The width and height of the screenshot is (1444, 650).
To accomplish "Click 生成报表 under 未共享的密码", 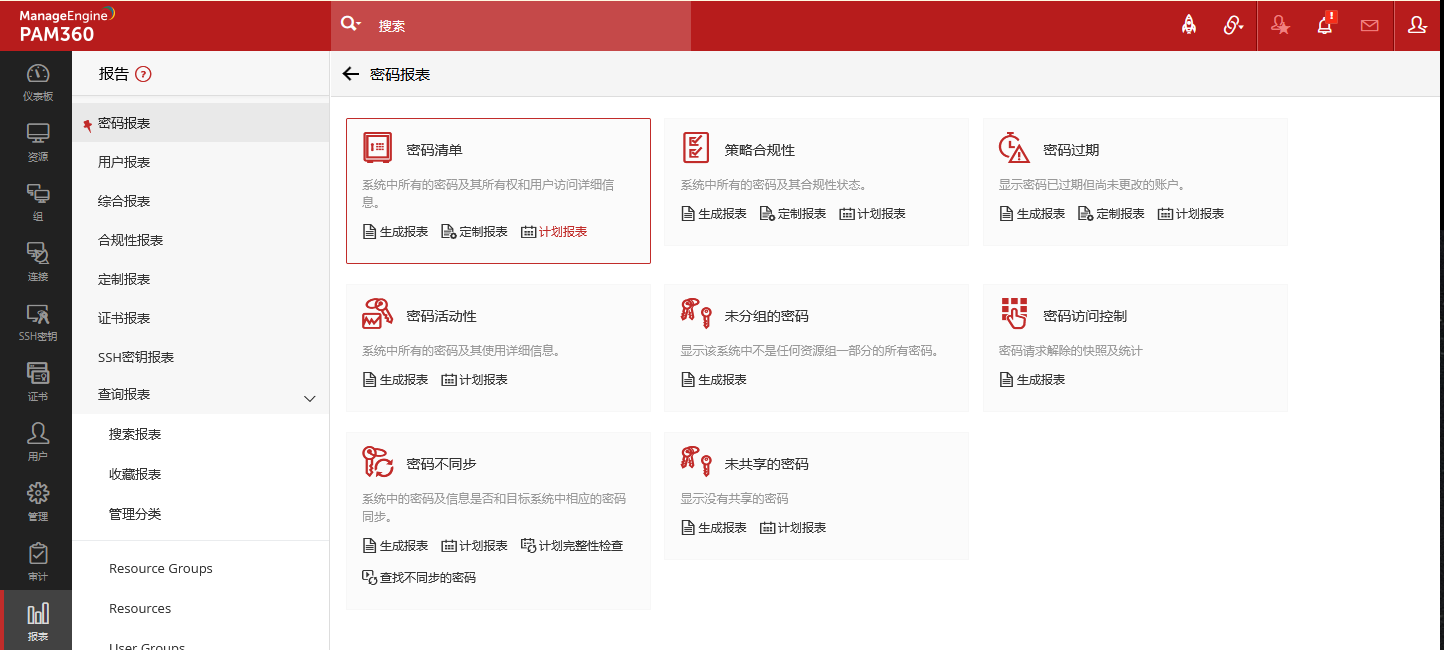I will point(714,527).
